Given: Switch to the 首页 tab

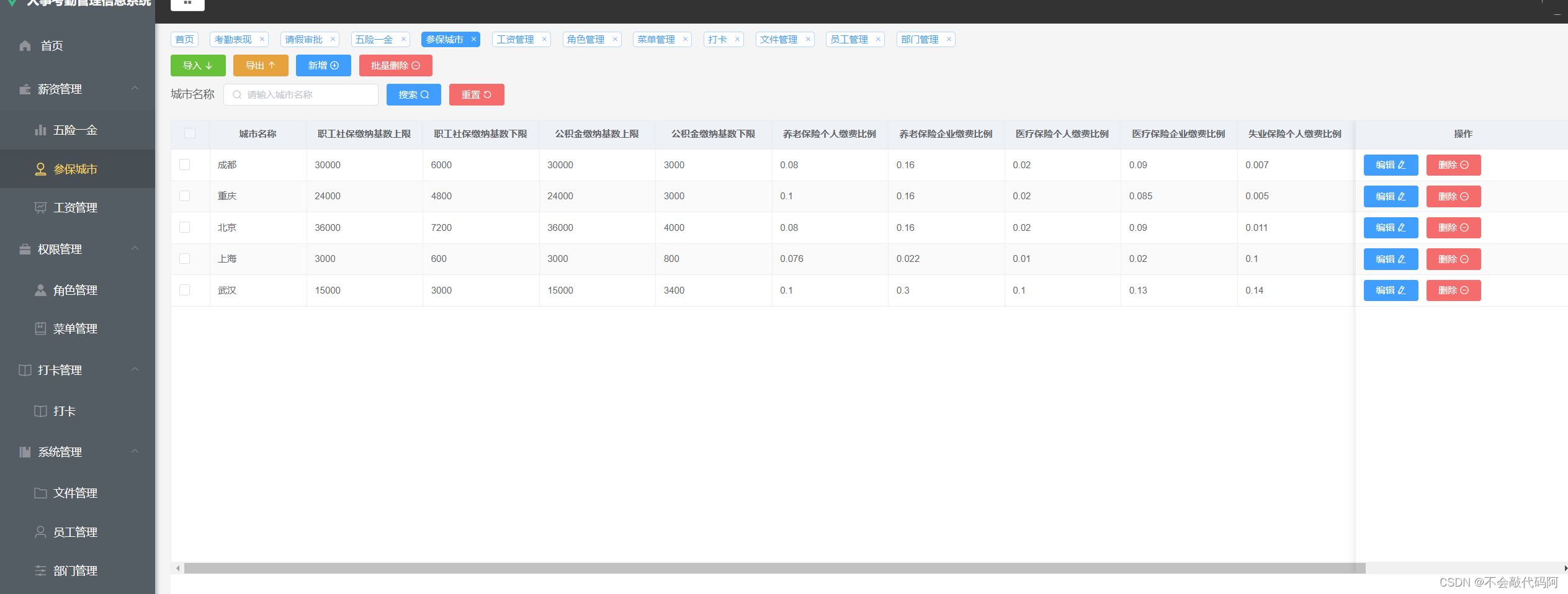Looking at the screenshot, I should (x=184, y=40).
